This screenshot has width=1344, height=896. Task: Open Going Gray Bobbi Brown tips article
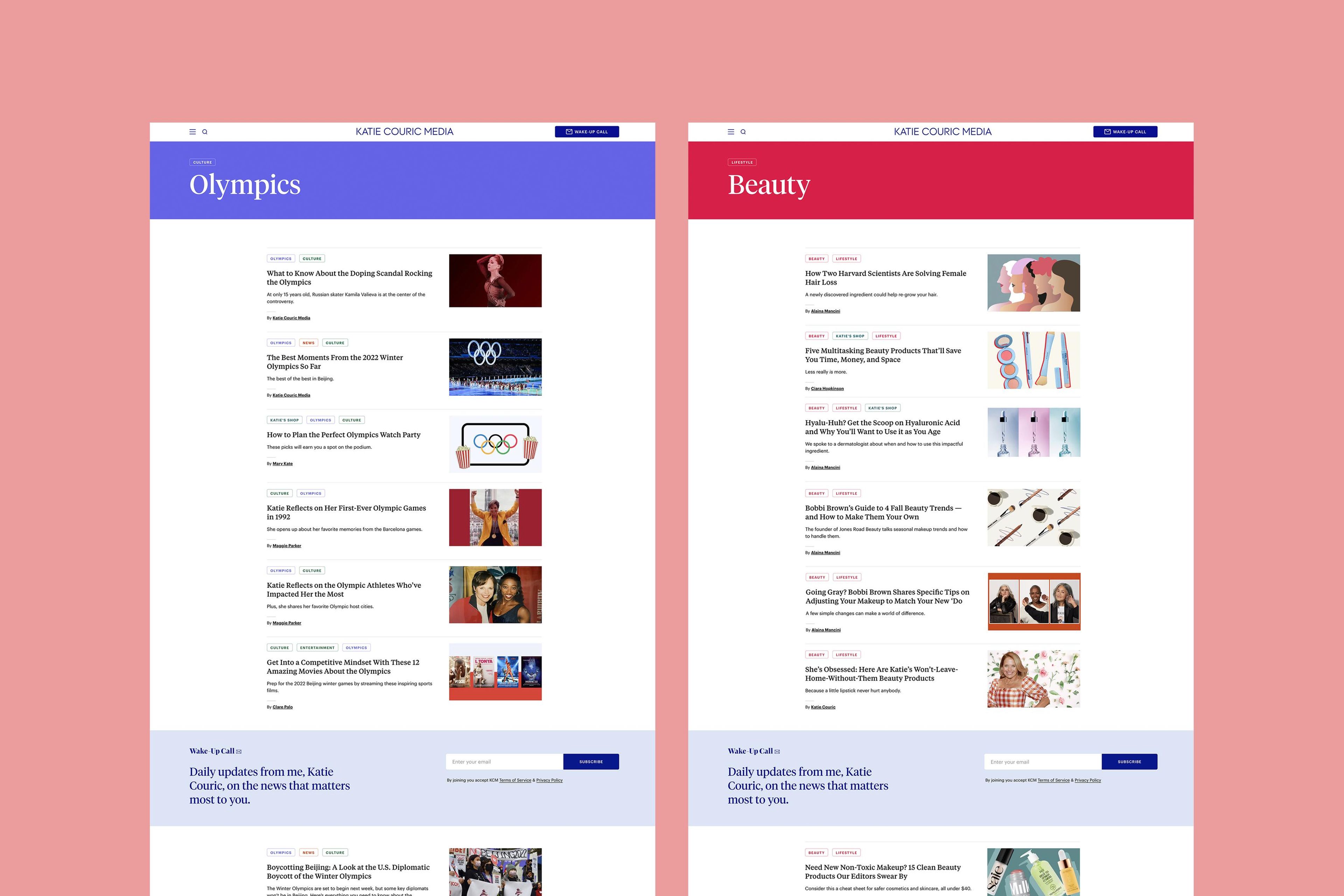(888, 596)
